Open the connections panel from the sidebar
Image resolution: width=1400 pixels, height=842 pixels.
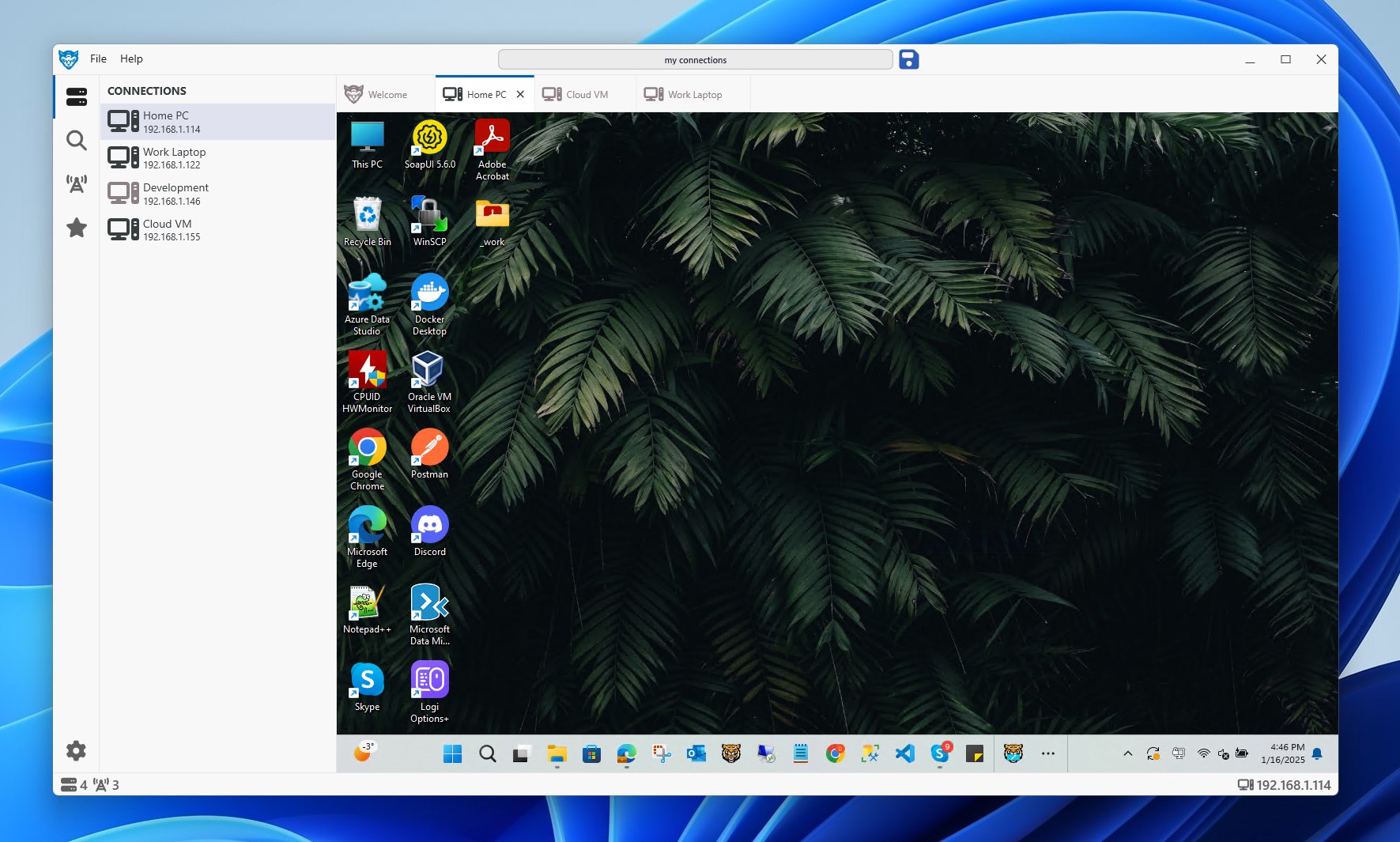click(x=76, y=96)
